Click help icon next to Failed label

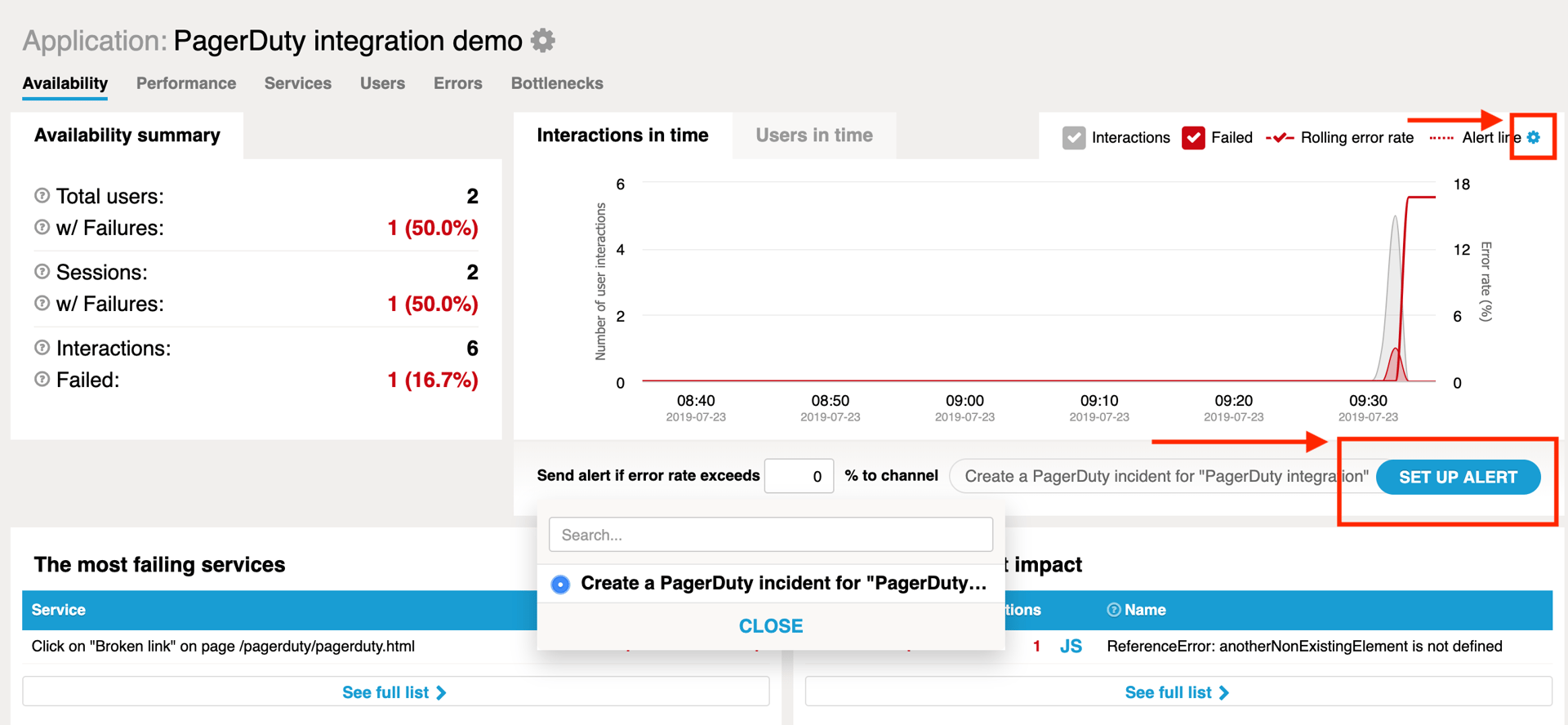(42, 380)
